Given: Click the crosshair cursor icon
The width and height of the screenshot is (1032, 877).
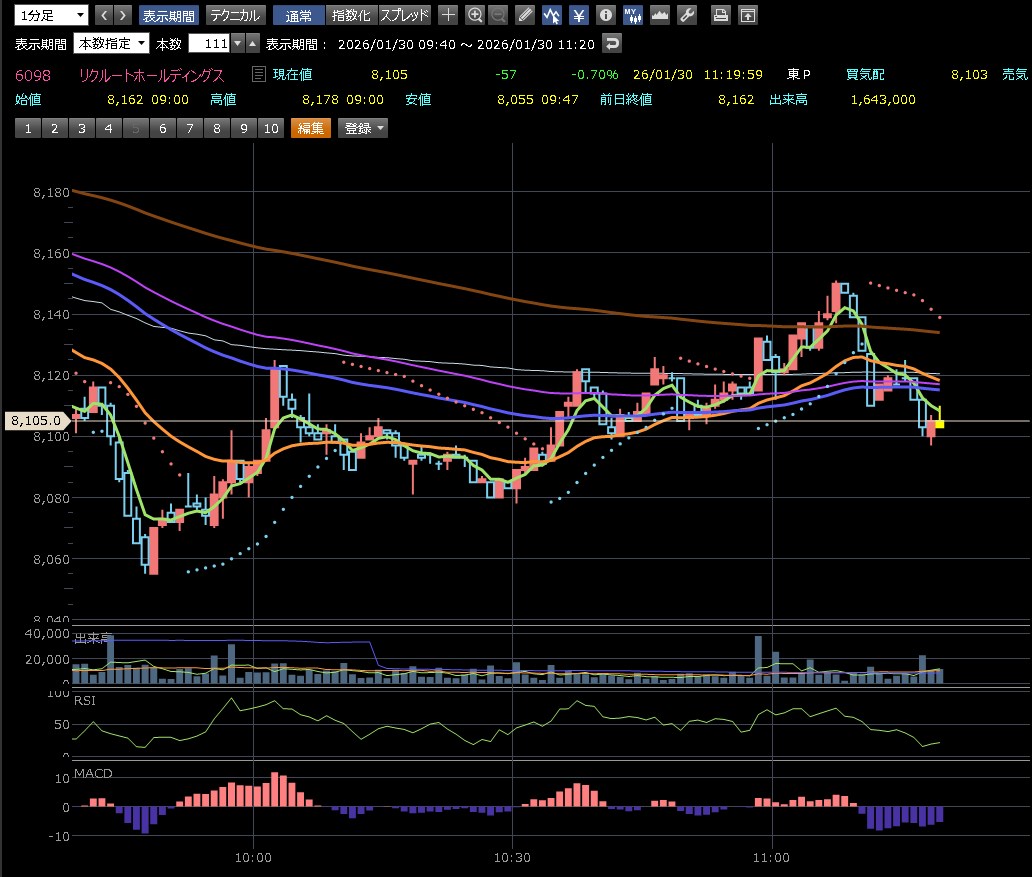Looking at the screenshot, I should (x=449, y=15).
